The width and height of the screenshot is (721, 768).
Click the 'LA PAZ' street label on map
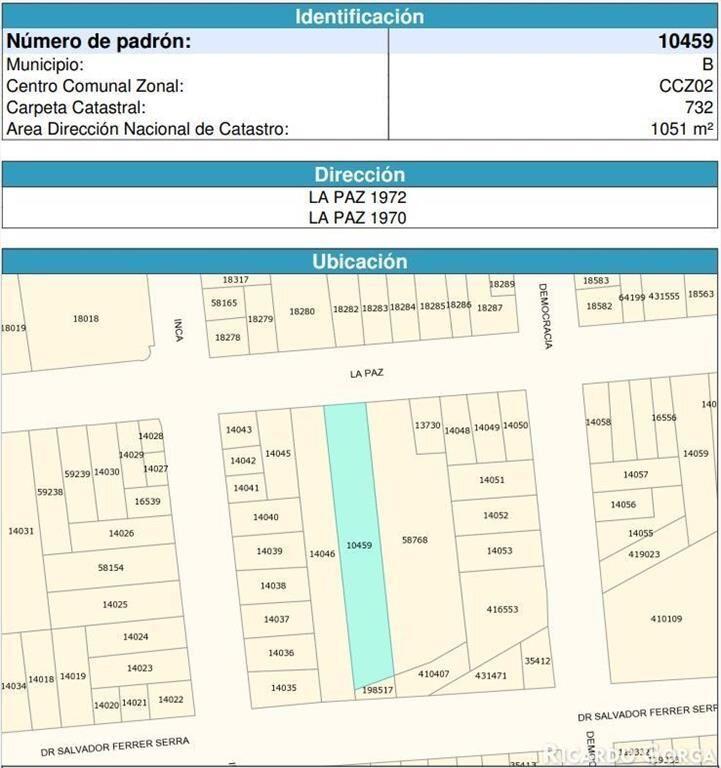pyautogui.click(x=366, y=374)
